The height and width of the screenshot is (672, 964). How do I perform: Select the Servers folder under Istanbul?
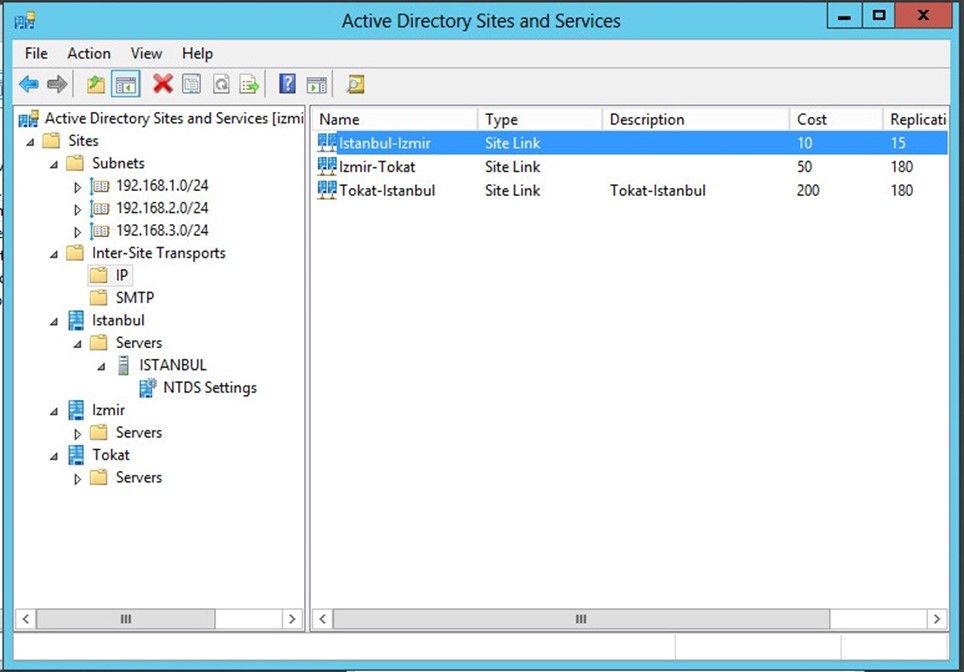point(126,342)
